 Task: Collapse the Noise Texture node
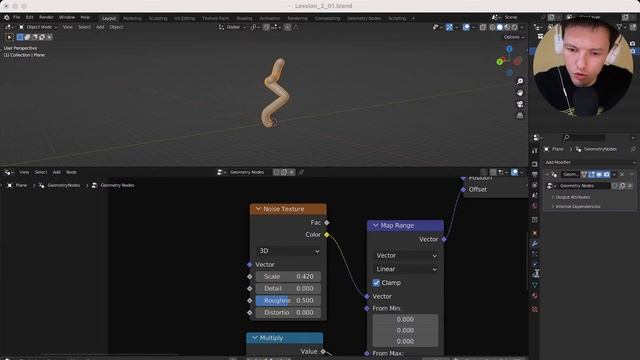point(258,209)
